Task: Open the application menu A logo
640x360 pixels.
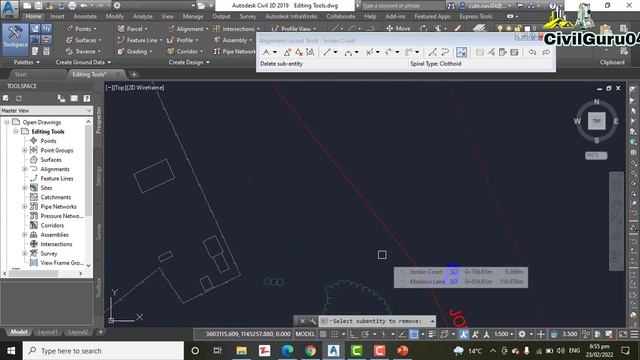Action: pos(9,9)
